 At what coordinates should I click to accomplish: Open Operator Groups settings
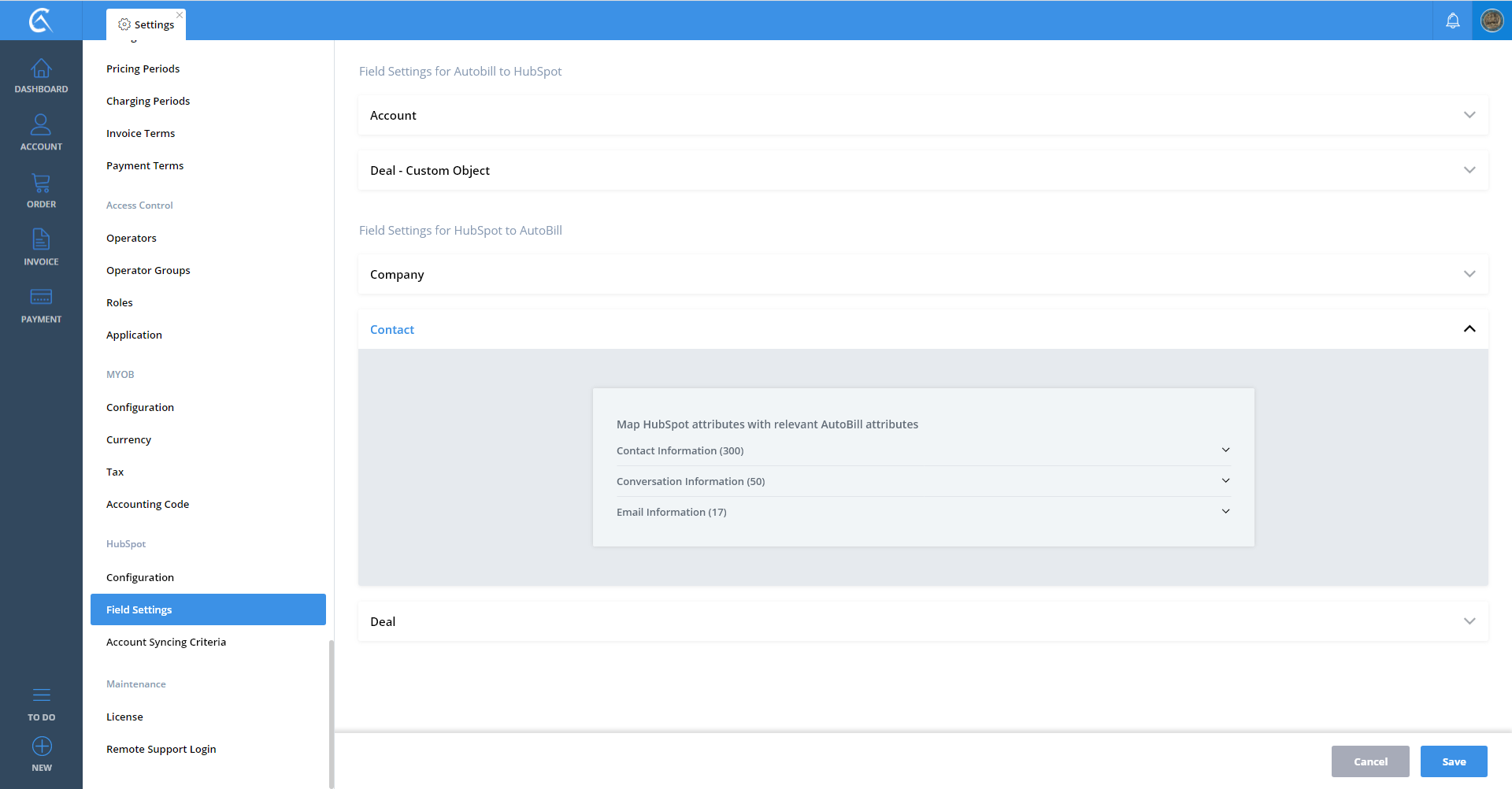pos(148,270)
